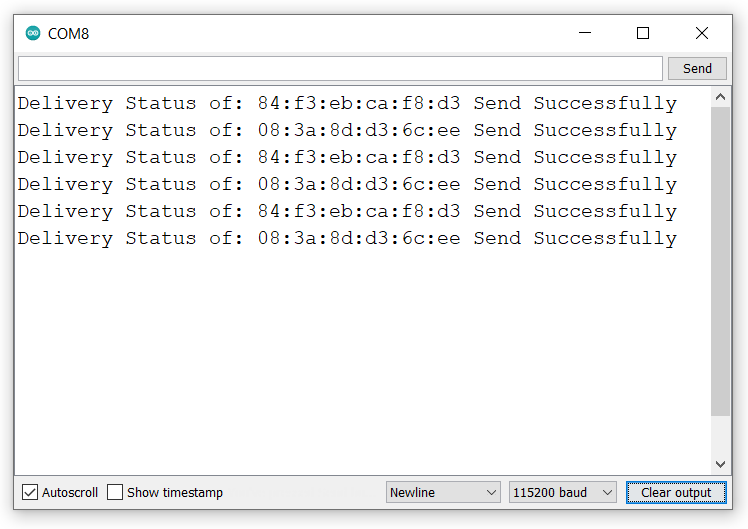Click the scrollbar down arrow

(x=720, y=465)
